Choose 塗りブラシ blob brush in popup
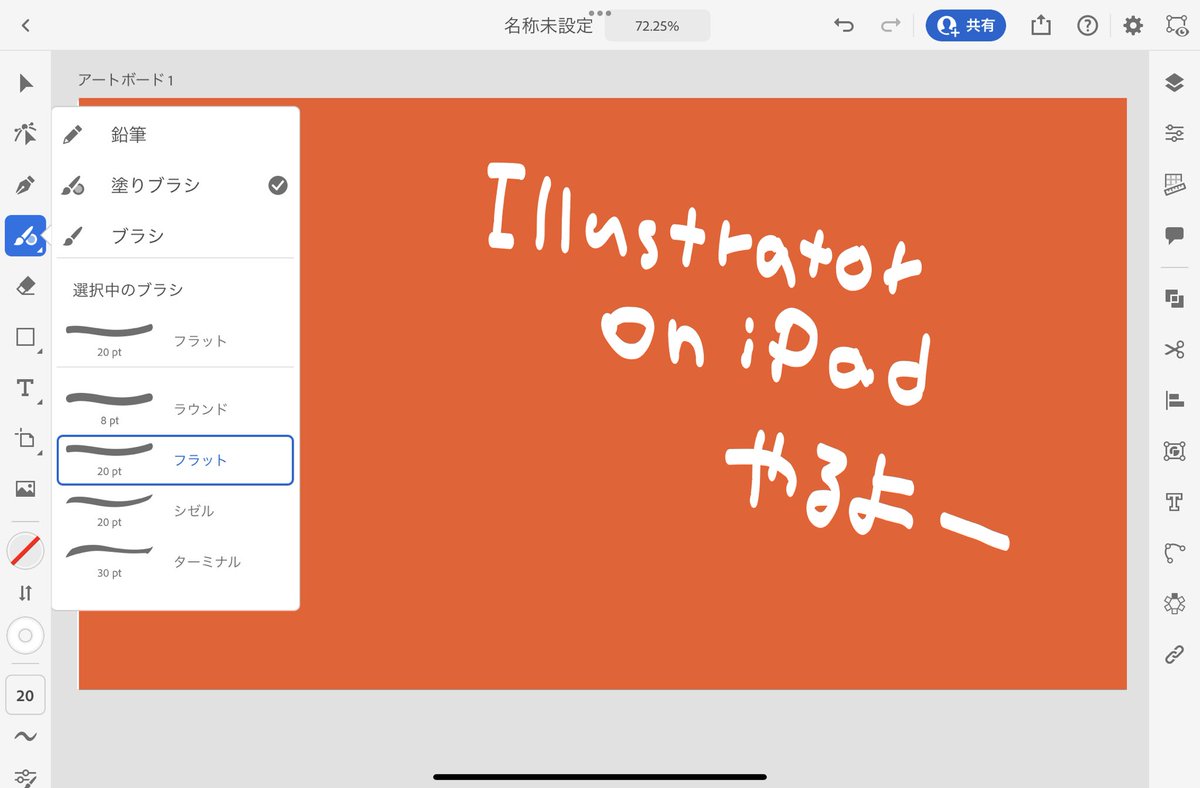This screenshot has width=1200, height=788. click(x=176, y=185)
